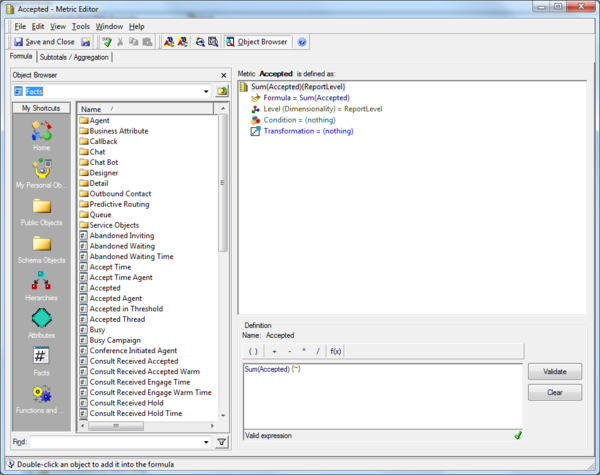Click inside the Find input field
This screenshot has height=475, width=600.
click(x=115, y=441)
